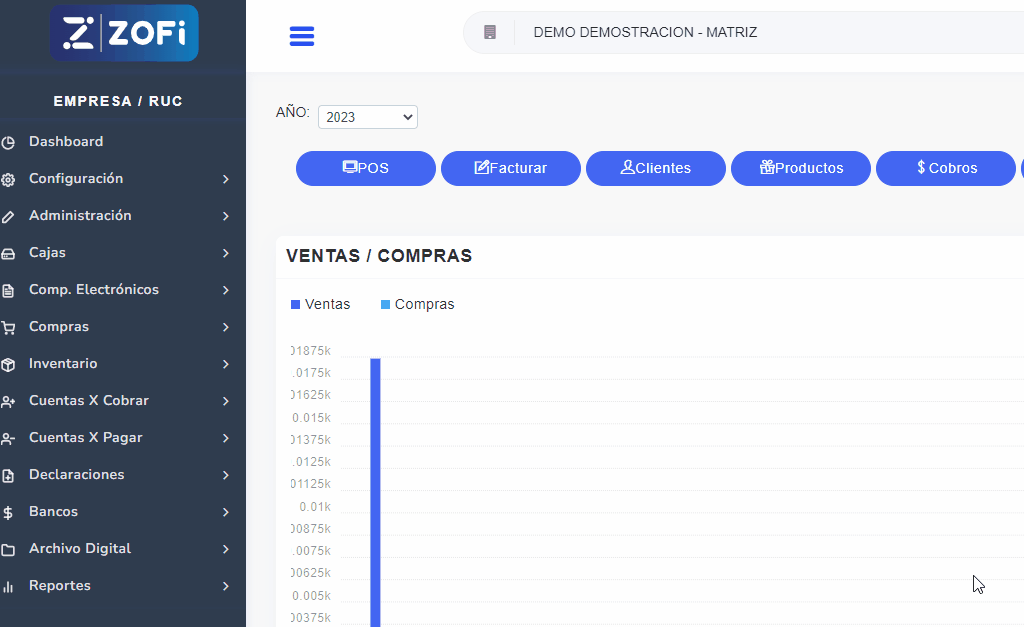Click the ZOFi logo

click(x=124, y=33)
